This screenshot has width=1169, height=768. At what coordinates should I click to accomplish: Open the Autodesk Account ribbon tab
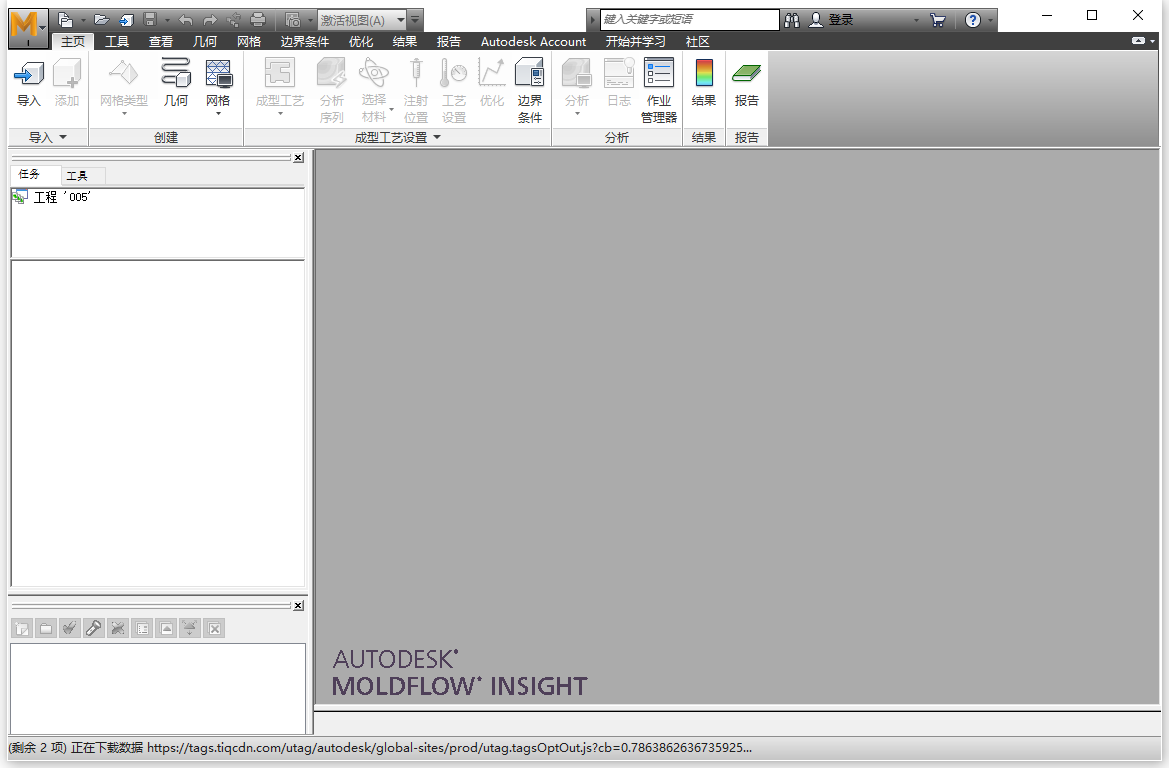(533, 42)
